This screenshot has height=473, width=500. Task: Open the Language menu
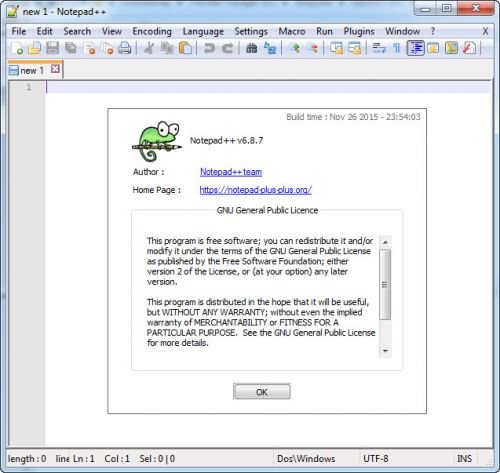point(203,31)
